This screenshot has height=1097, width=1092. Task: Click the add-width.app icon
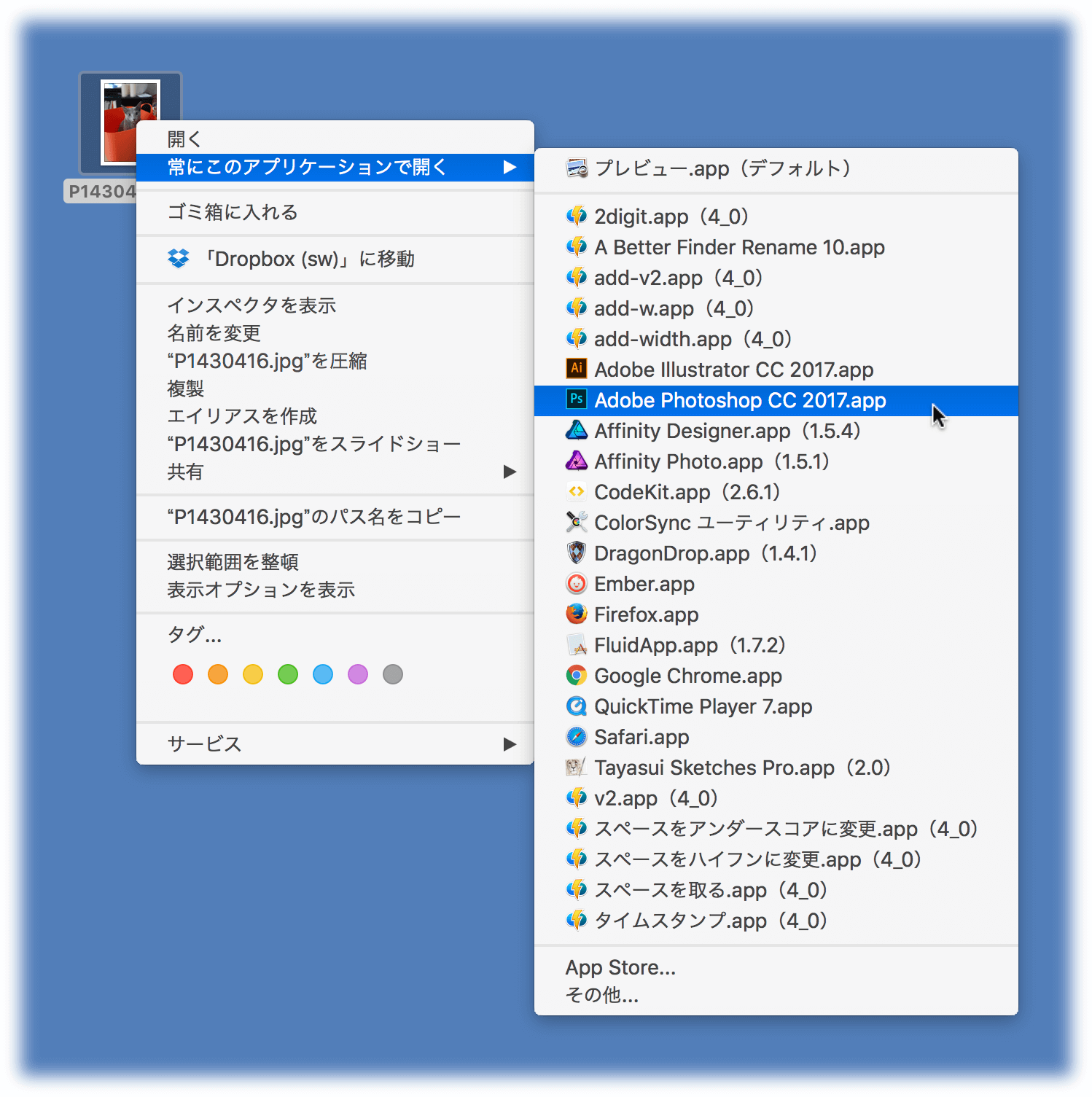click(x=577, y=339)
